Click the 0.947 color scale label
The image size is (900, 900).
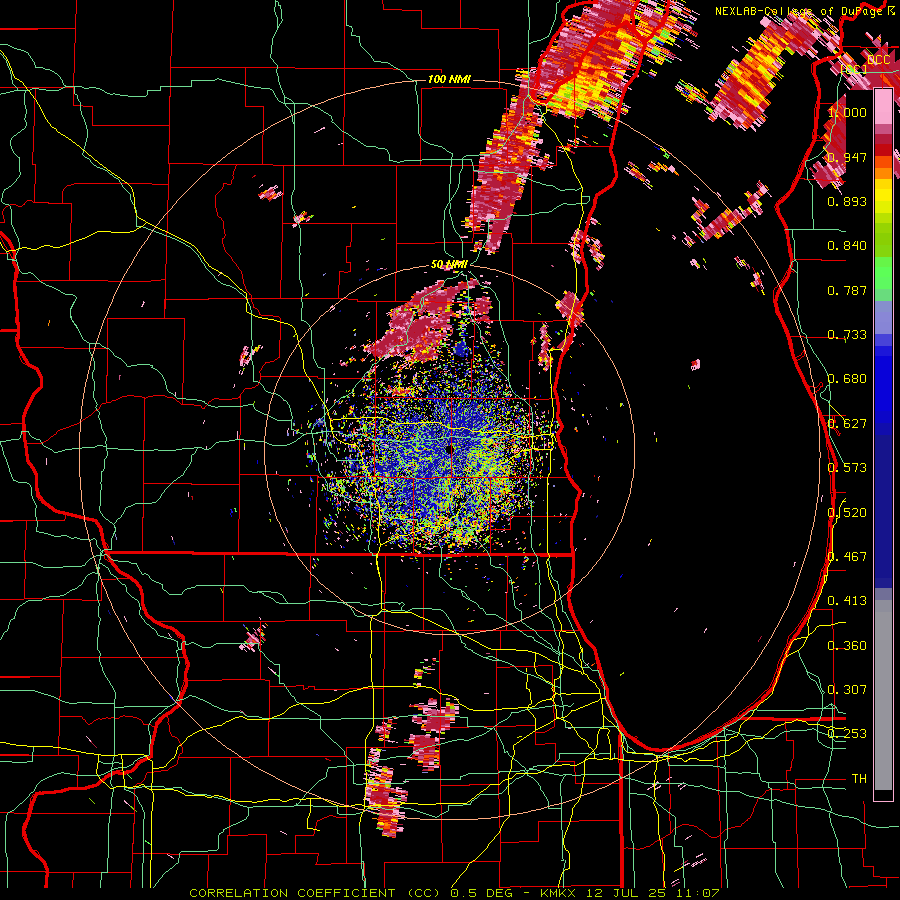[x=847, y=157]
